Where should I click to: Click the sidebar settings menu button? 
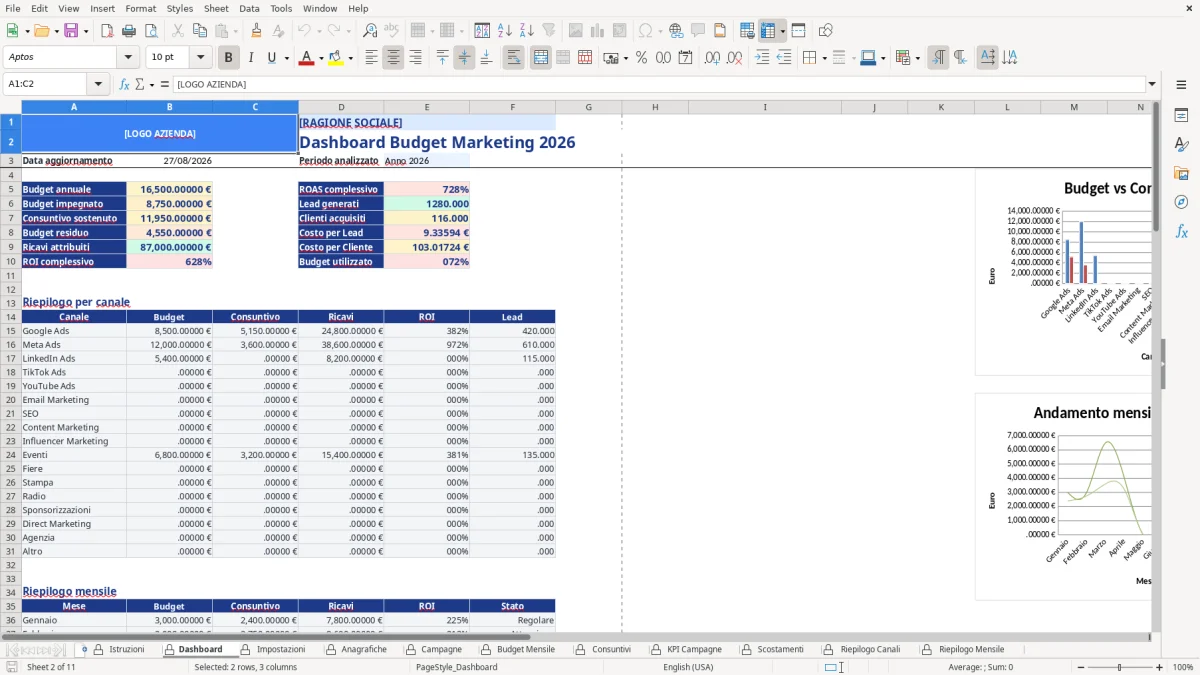[x=1181, y=84]
